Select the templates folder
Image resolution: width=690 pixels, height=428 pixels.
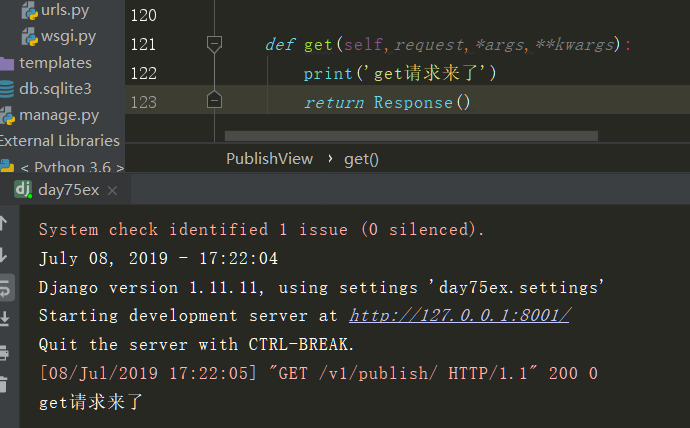click(55, 62)
